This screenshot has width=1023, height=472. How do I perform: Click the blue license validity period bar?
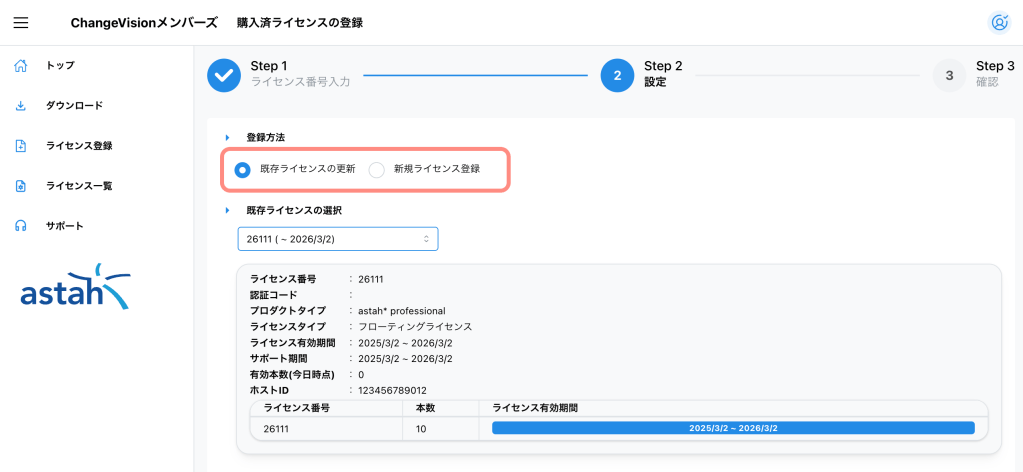(732, 428)
